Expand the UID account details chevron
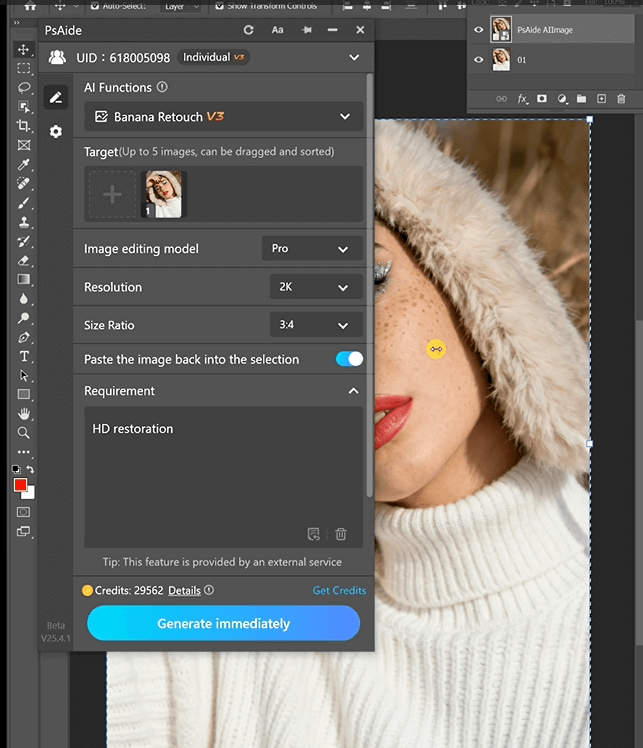This screenshot has height=748, width=643. 354,58
